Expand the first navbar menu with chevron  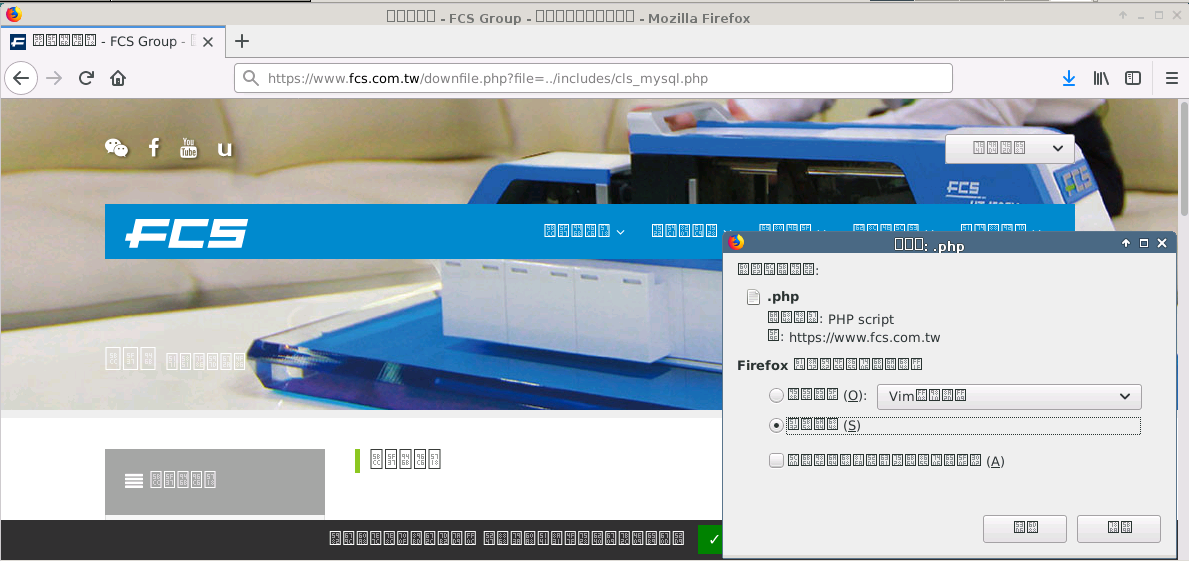(584, 231)
